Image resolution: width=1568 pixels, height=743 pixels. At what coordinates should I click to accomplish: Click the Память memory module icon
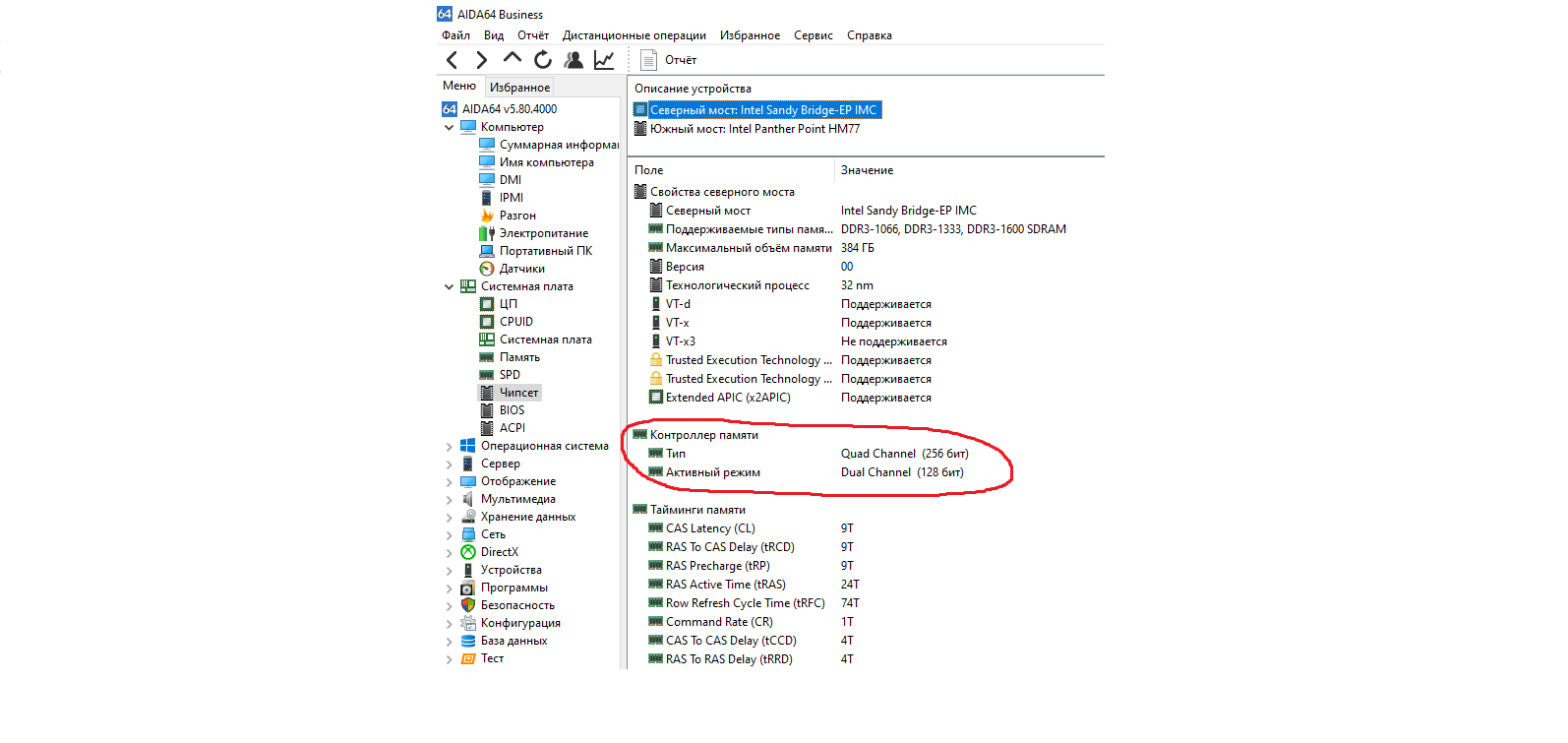coord(486,357)
